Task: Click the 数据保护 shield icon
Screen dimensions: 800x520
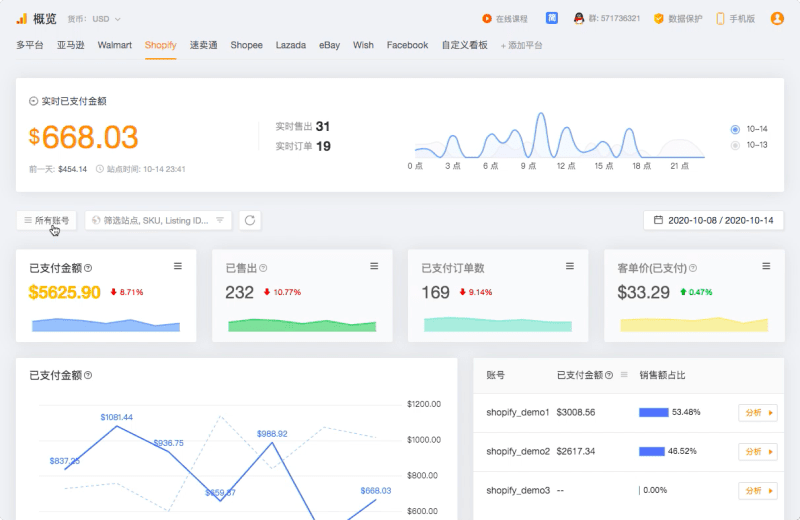Action: click(x=659, y=18)
